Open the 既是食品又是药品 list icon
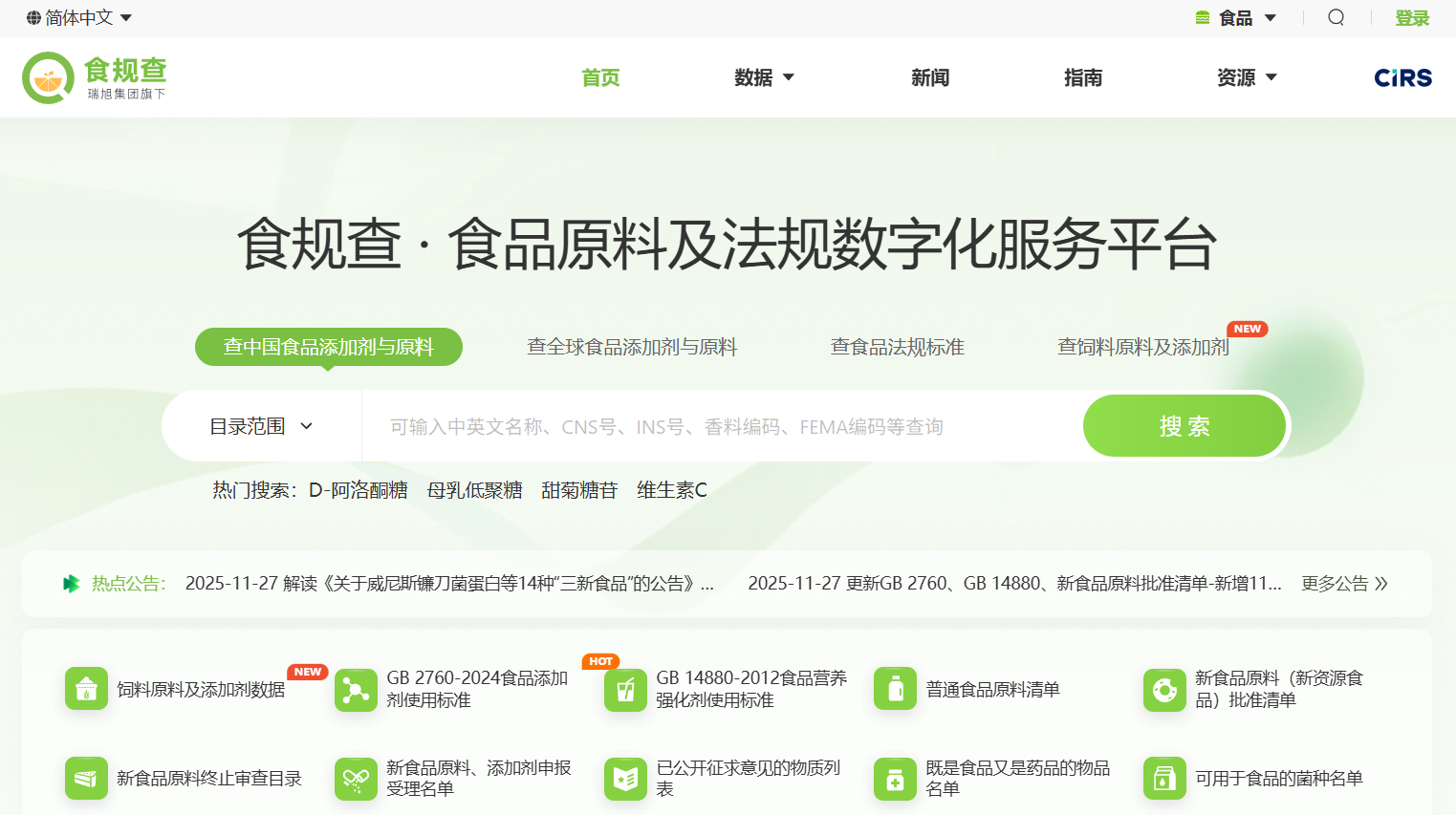 pyautogui.click(x=895, y=779)
